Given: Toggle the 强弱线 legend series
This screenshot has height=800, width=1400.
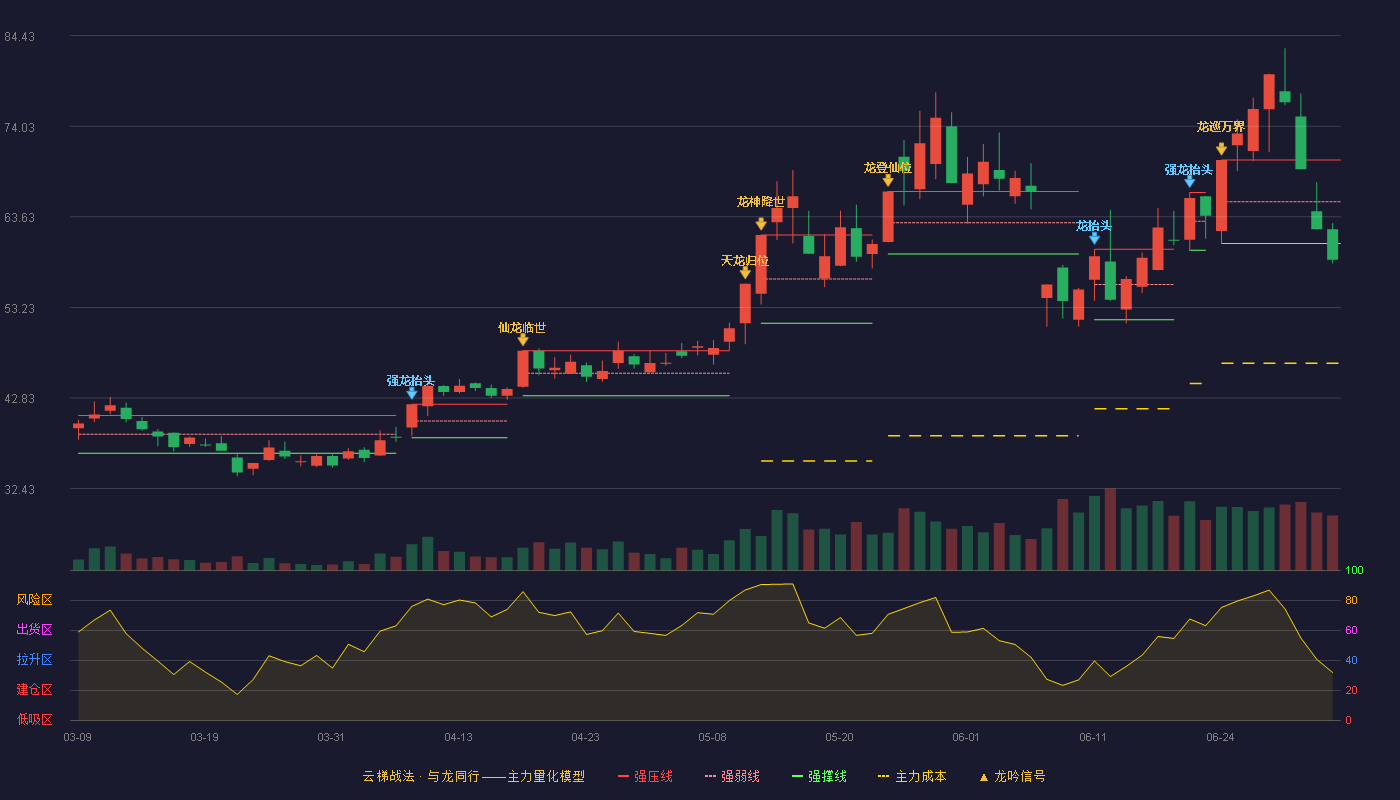Looking at the screenshot, I should [x=732, y=776].
